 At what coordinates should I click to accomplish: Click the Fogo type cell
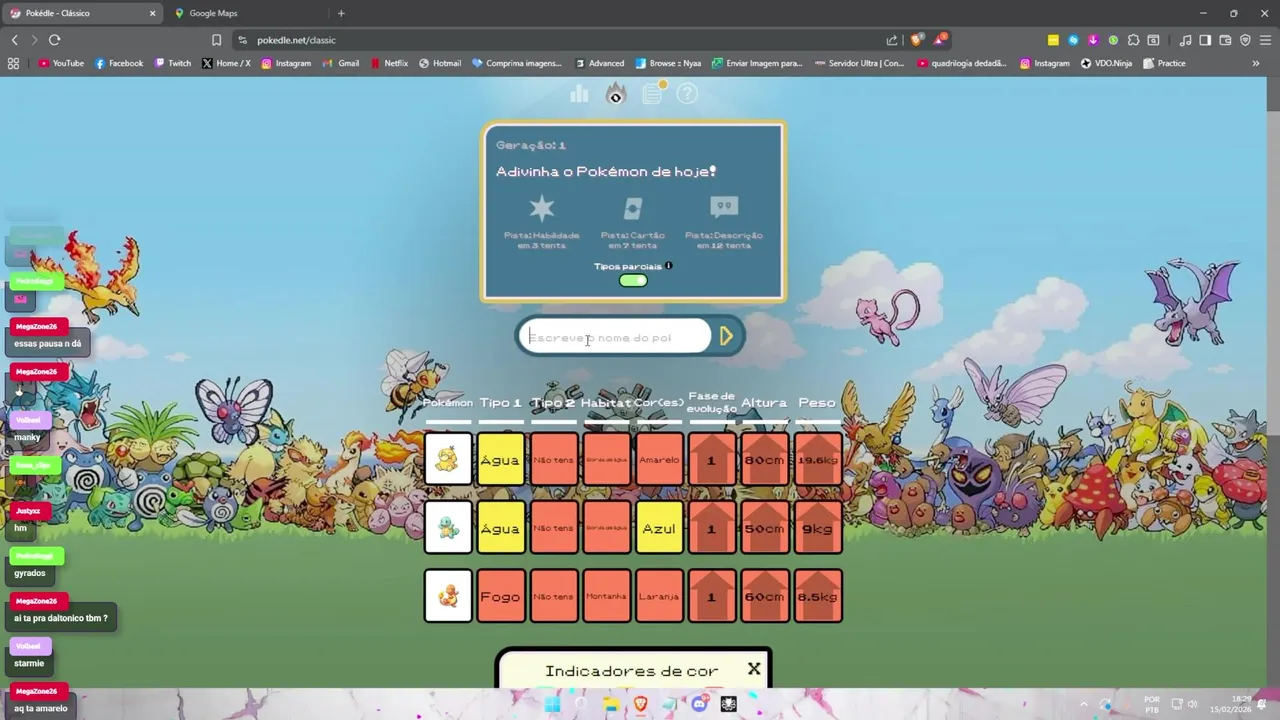tap(500, 596)
